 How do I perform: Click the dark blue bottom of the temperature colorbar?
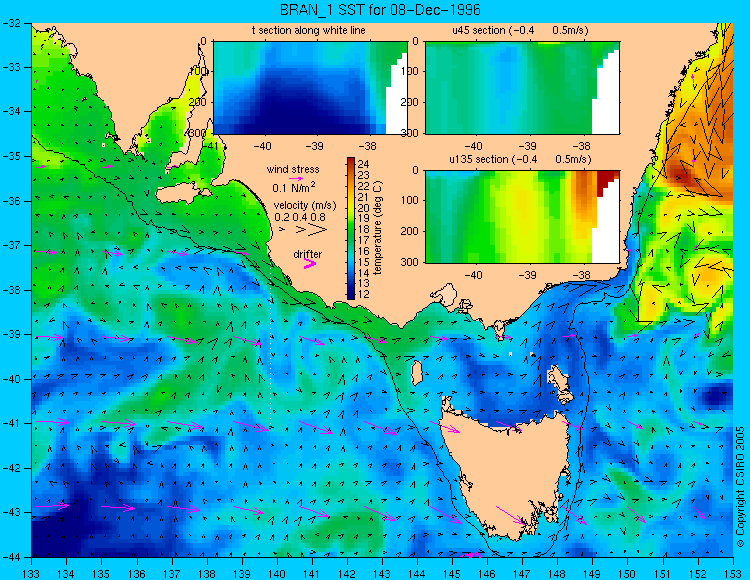tap(351, 295)
